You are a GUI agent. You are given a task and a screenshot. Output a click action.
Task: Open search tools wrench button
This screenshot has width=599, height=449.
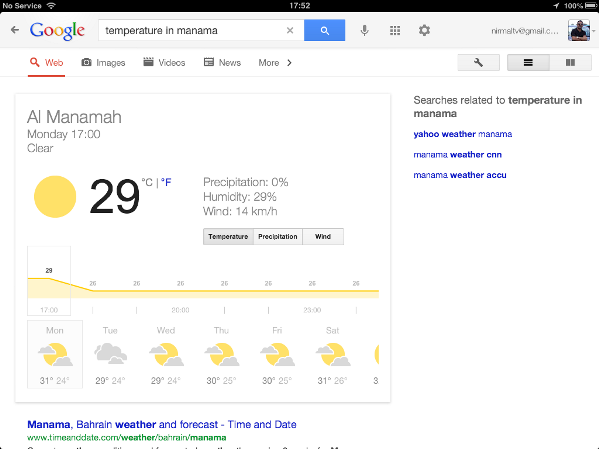click(478, 62)
